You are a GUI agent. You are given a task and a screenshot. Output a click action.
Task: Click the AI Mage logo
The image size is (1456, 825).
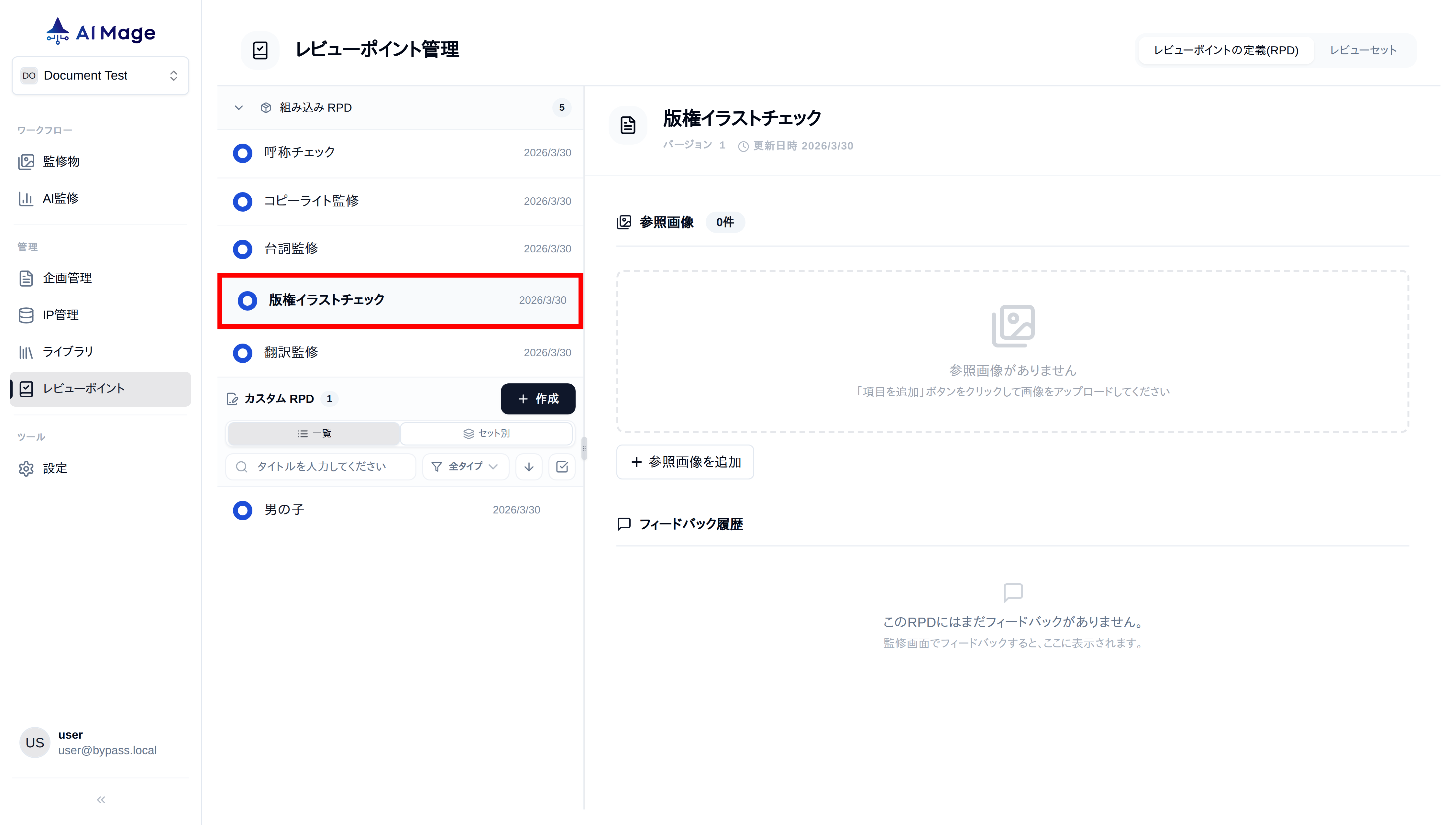click(100, 31)
